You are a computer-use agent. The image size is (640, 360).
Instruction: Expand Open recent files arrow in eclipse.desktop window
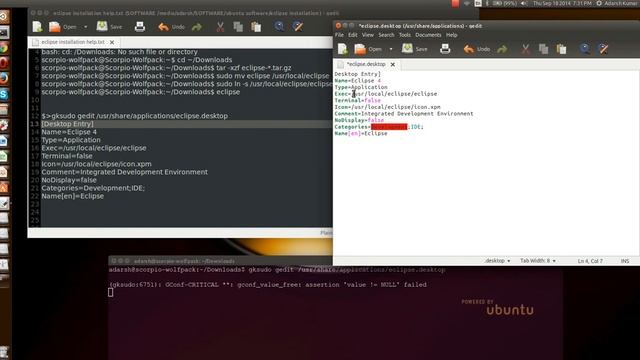pos(391,49)
